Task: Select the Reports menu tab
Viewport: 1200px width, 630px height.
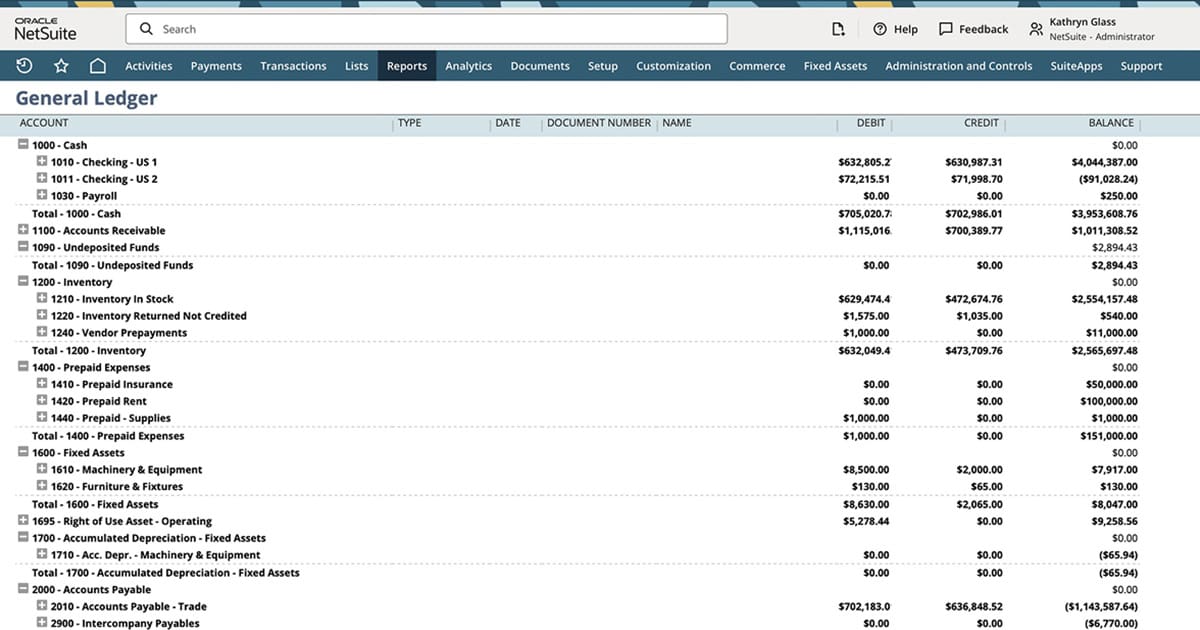Action: [407, 66]
